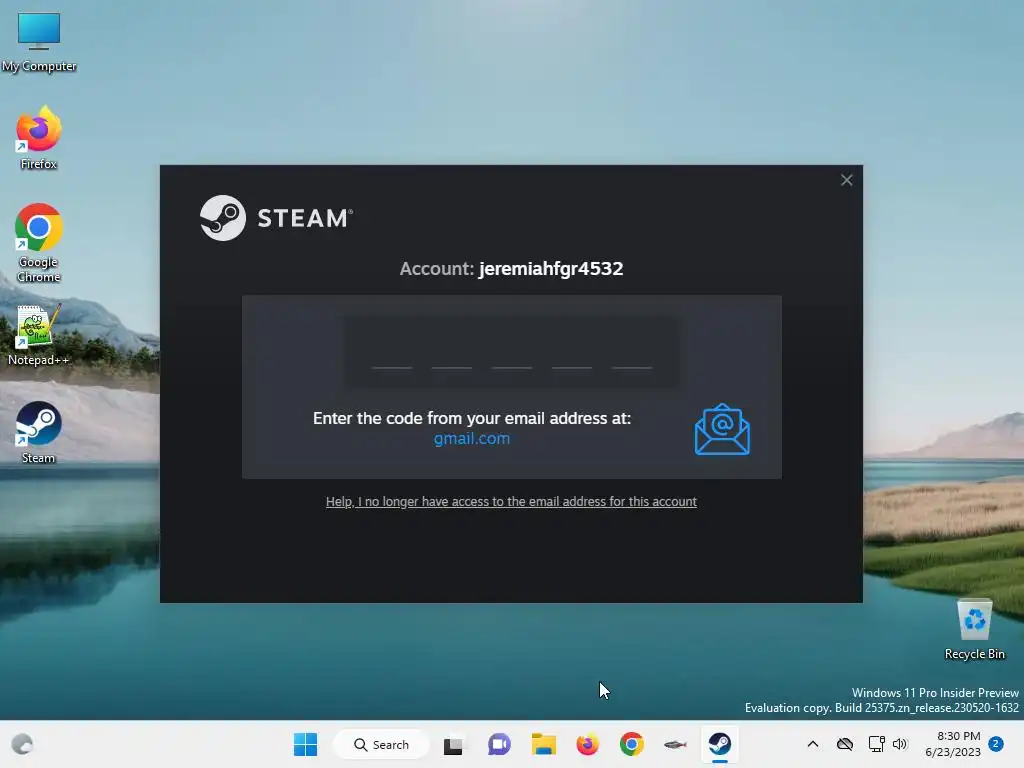Click the taskbar Search box
Screen dimensions: 1024x768
381,744
